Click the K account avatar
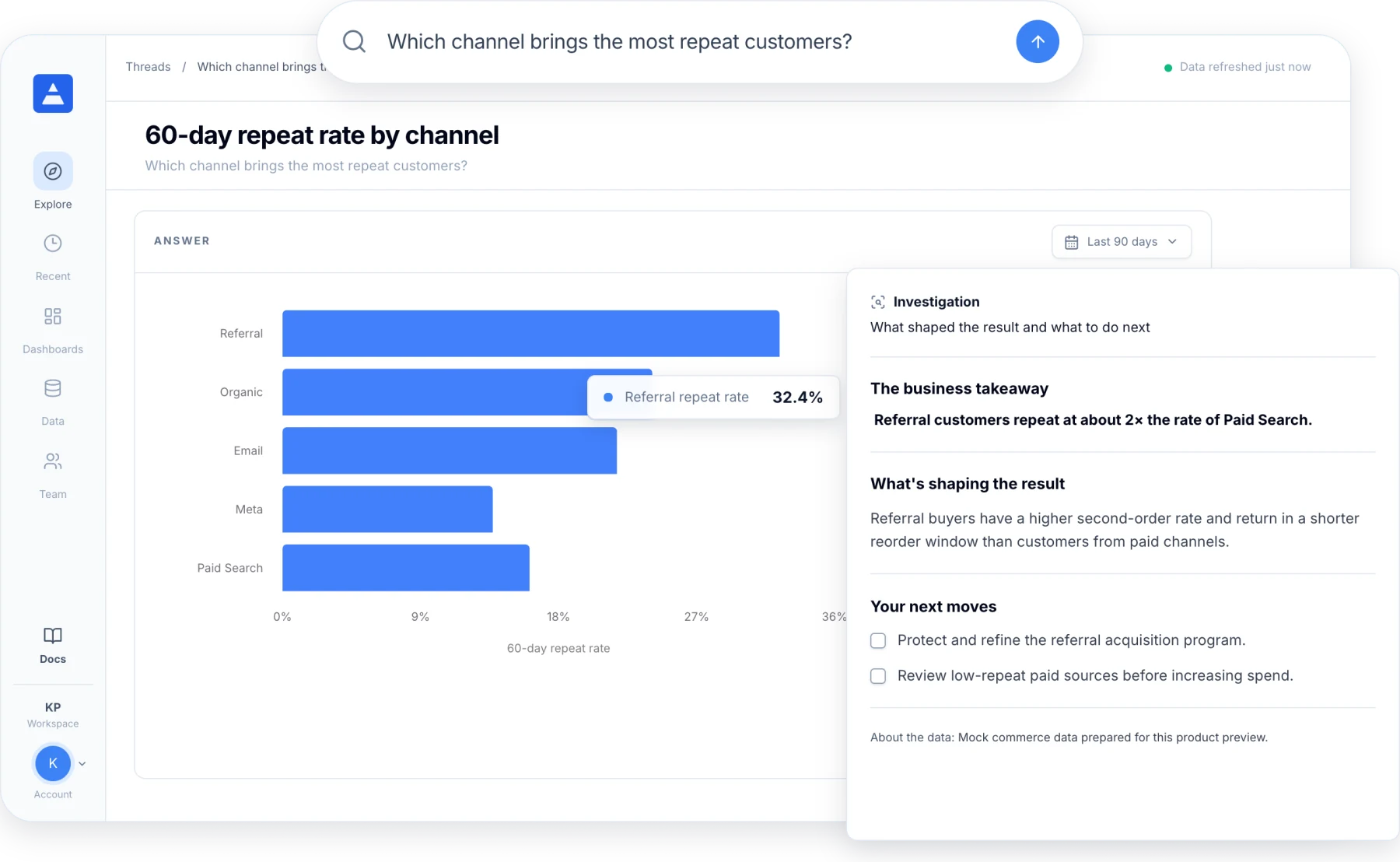Screen dimensions: 1400x862 pos(53,763)
